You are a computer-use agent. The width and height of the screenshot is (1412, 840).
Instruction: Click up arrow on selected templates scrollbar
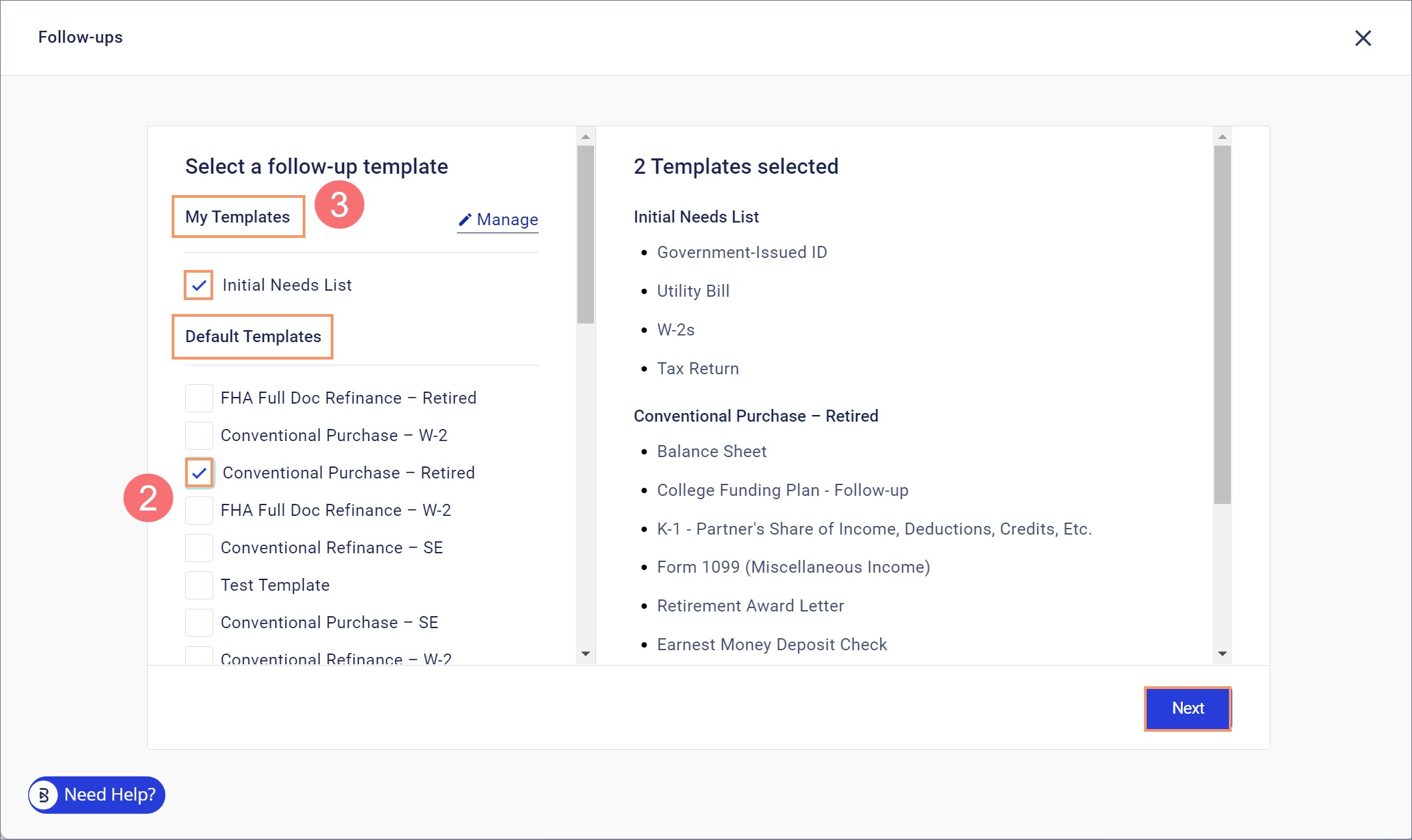click(1222, 137)
